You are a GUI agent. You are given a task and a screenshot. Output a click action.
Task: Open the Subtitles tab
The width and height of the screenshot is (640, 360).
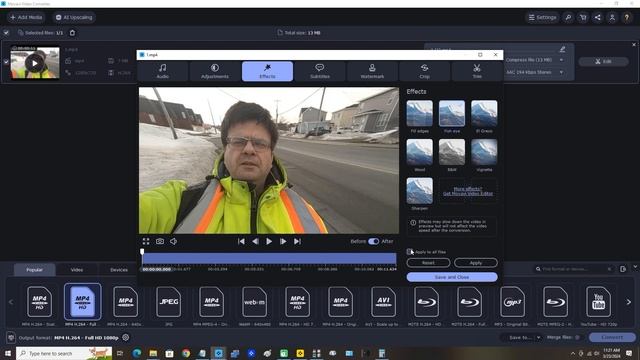pos(320,71)
